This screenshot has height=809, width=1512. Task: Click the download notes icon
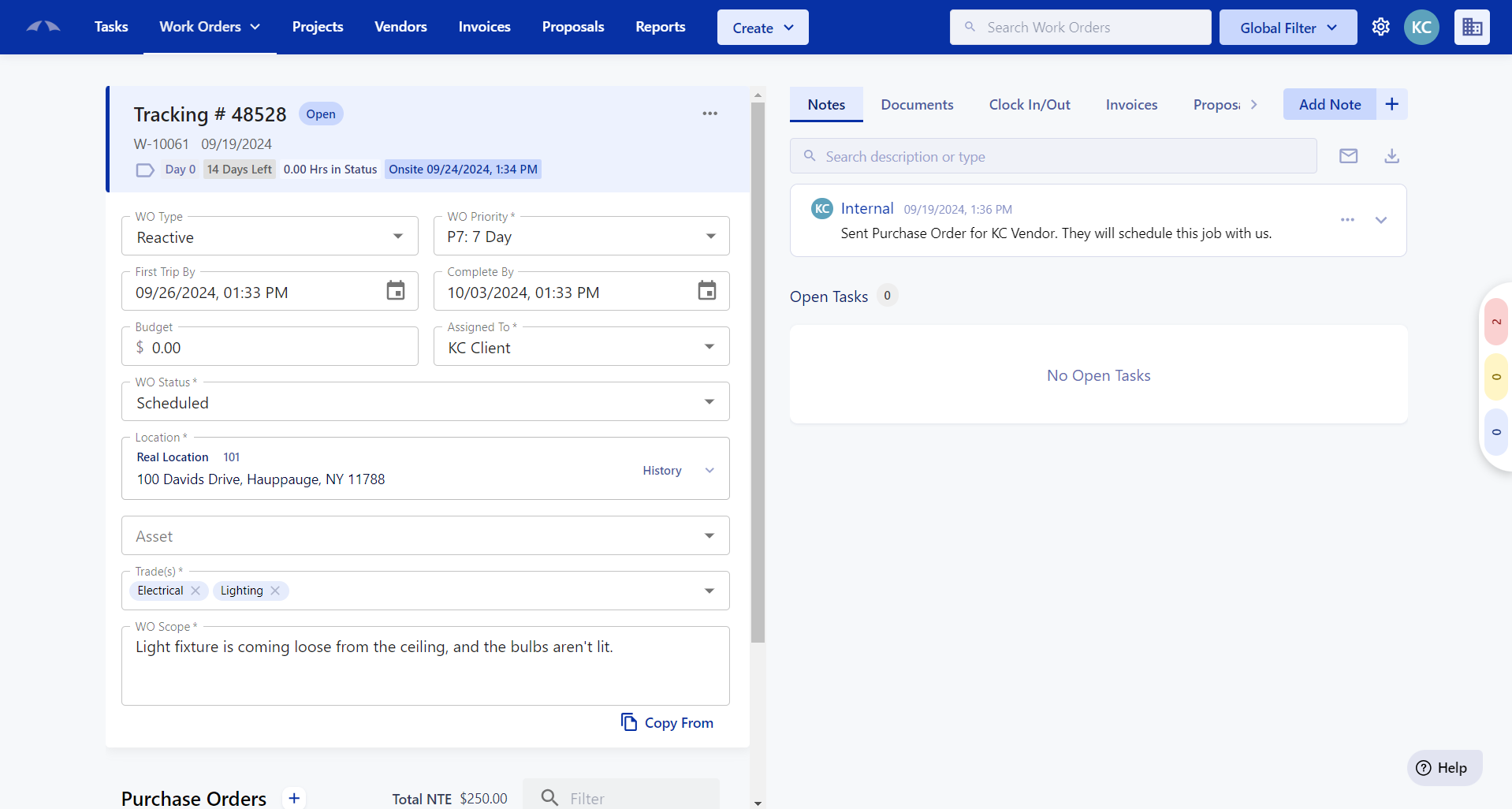(x=1392, y=156)
